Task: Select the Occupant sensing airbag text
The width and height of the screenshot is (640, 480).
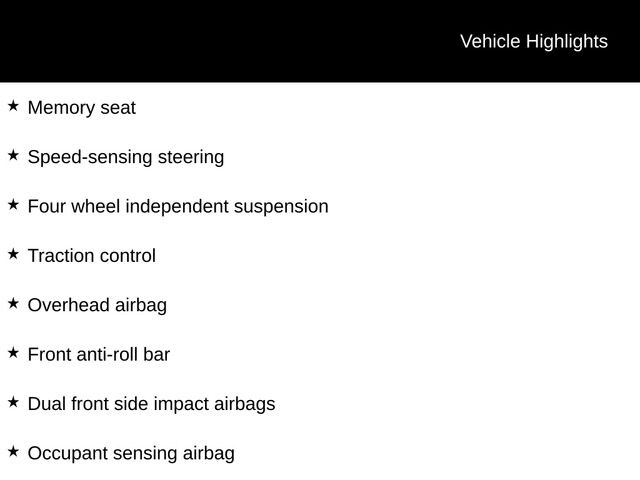Action: [x=131, y=454]
